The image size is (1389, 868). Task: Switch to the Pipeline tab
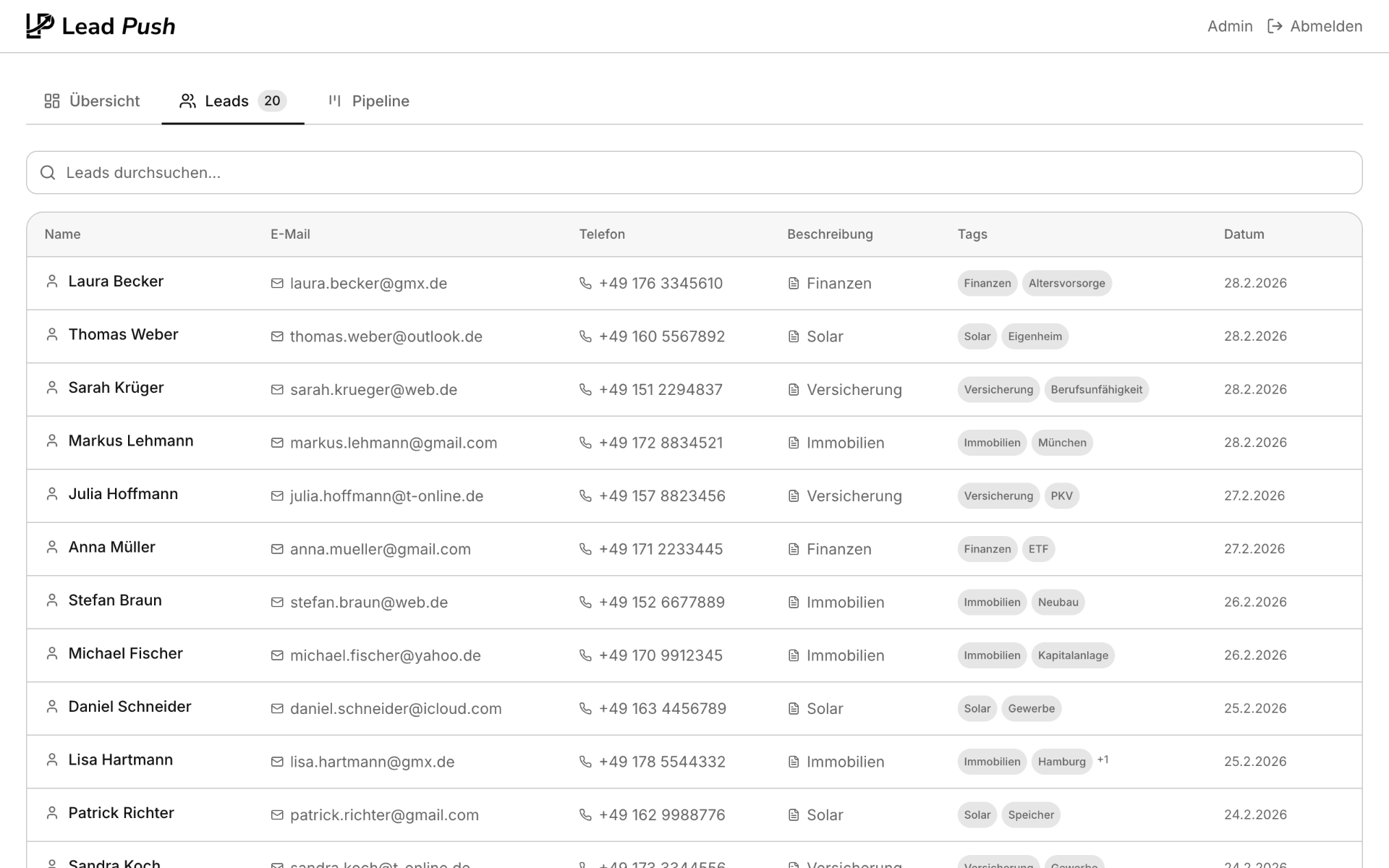click(x=369, y=101)
